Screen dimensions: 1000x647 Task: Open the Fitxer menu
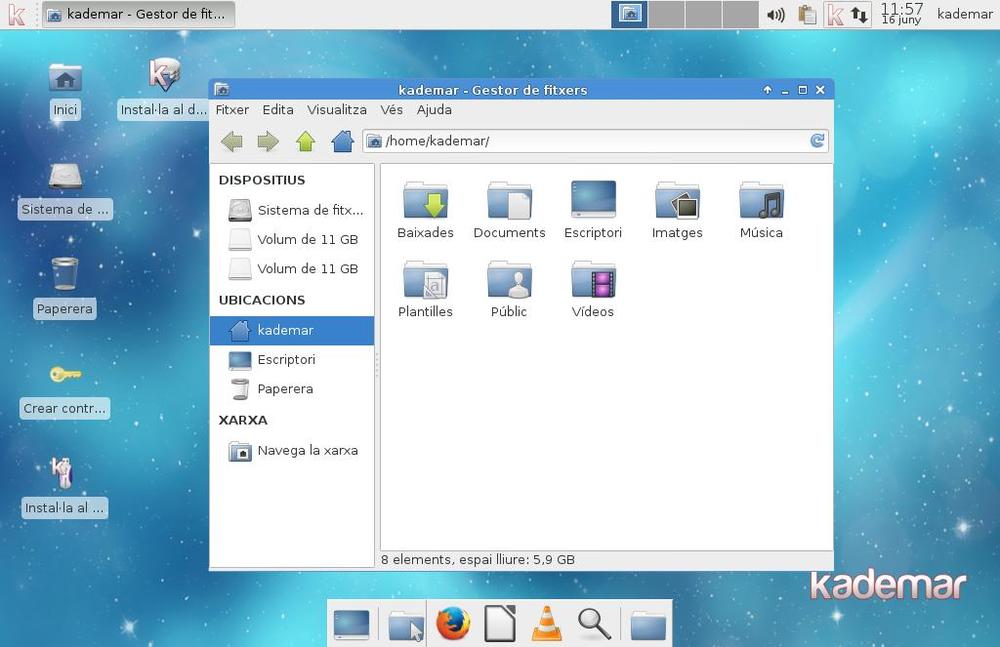(232, 110)
